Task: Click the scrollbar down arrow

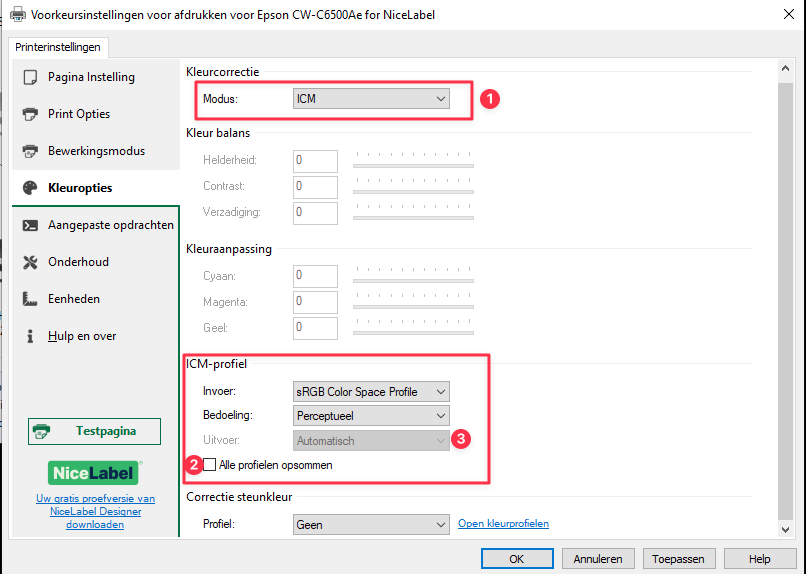Action: [785, 529]
